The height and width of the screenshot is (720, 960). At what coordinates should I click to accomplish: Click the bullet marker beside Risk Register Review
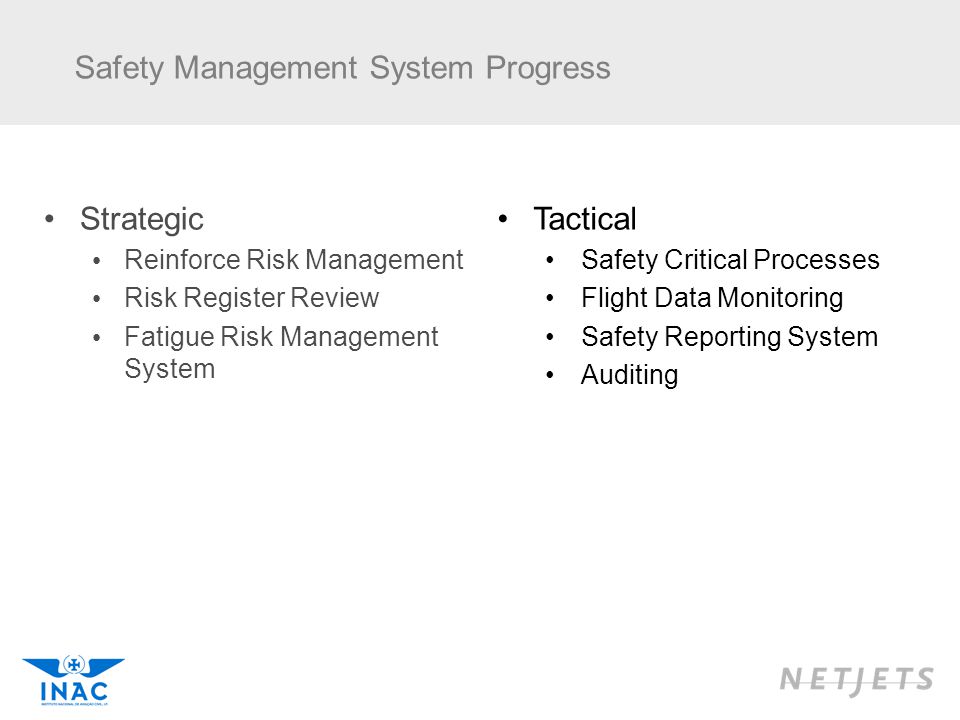[x=97, y=299]
